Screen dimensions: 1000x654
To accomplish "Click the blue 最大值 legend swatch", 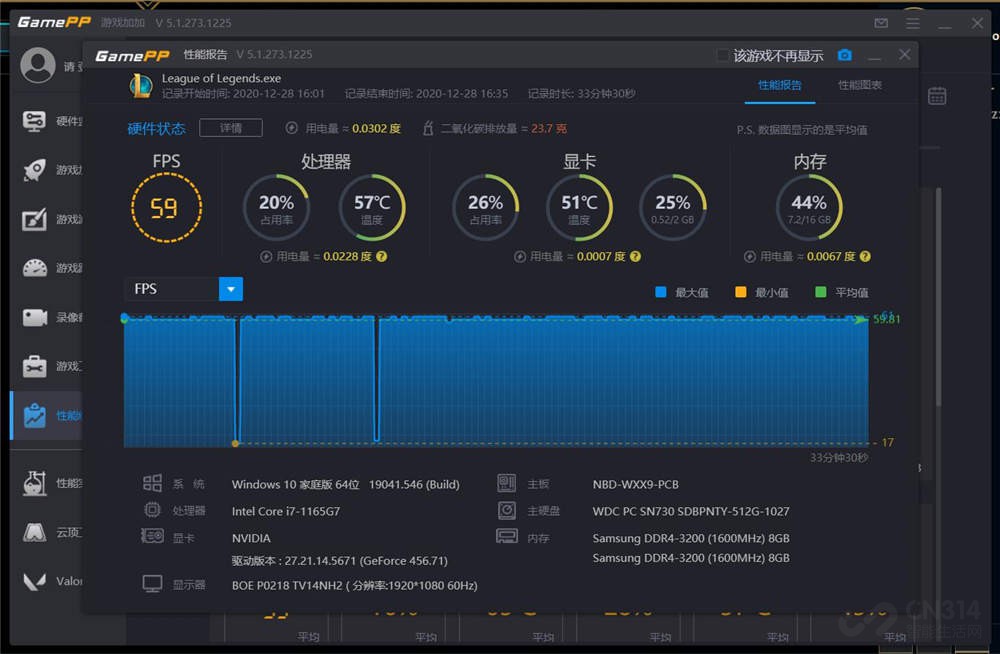I will (661, 292).
